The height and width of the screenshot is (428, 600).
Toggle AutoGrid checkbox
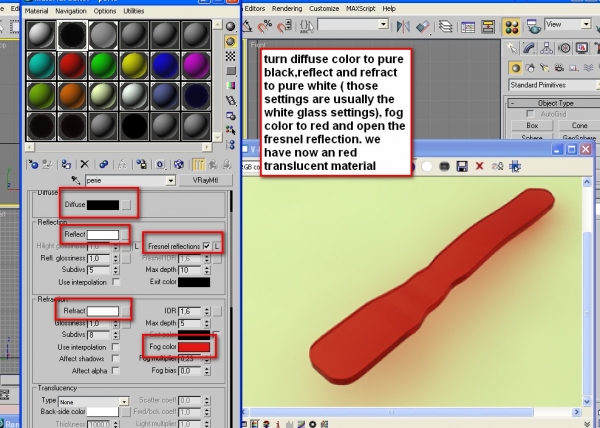[x=530, y=114]
